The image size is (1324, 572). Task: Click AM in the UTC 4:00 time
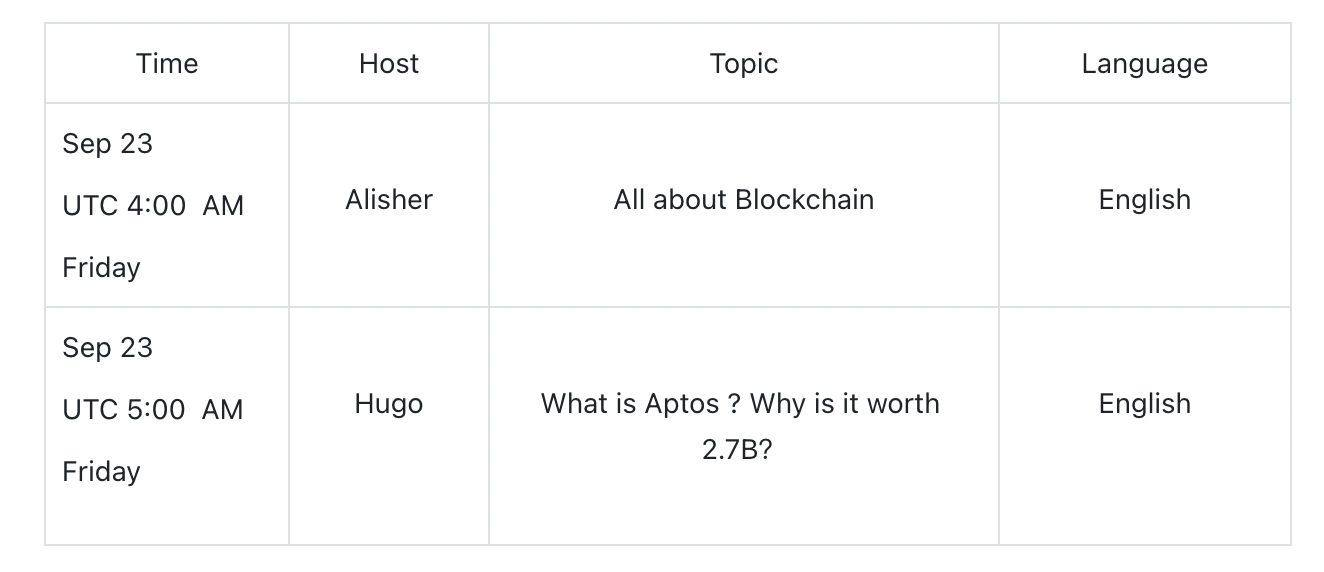pos(223,206)
